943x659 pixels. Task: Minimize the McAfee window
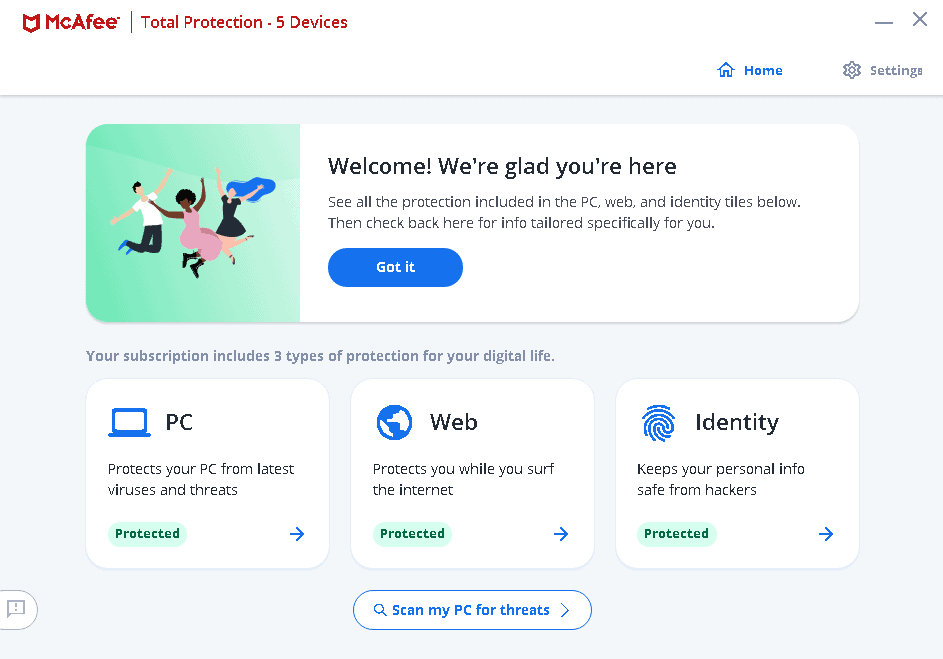point(883,22)
